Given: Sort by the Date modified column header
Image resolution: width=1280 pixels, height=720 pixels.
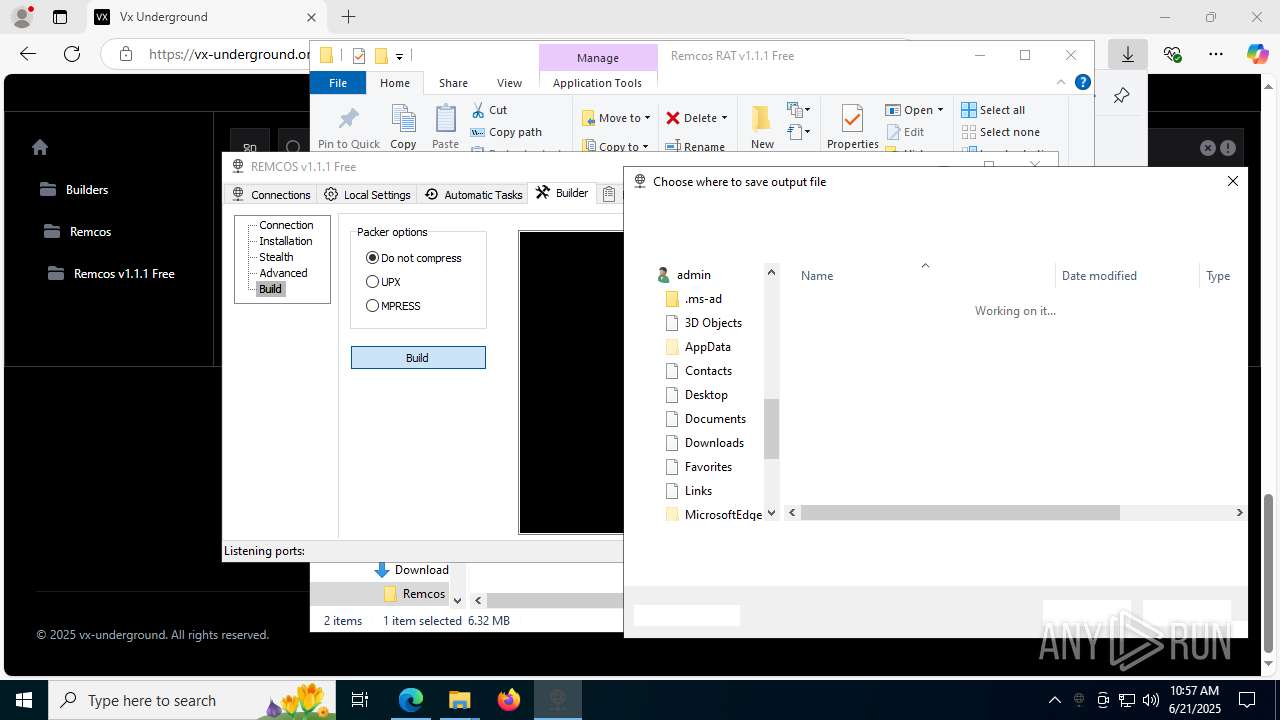Looking at the screenshot, I should pyautogui.click(x=1099, y=276).
